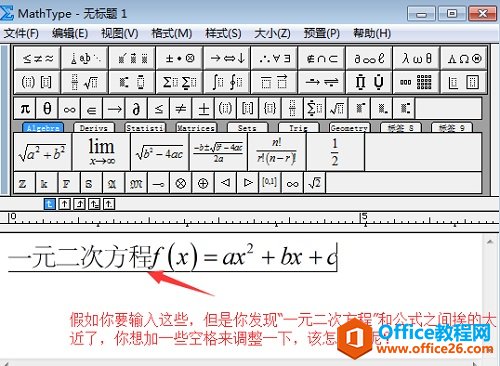Select the left-aligned tab stop
500x366 pixels.
click(x=50, y=204)
